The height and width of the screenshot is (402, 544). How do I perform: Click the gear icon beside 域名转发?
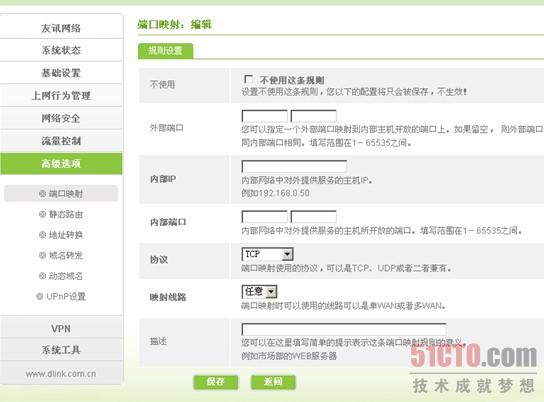(x=42, y=255)
